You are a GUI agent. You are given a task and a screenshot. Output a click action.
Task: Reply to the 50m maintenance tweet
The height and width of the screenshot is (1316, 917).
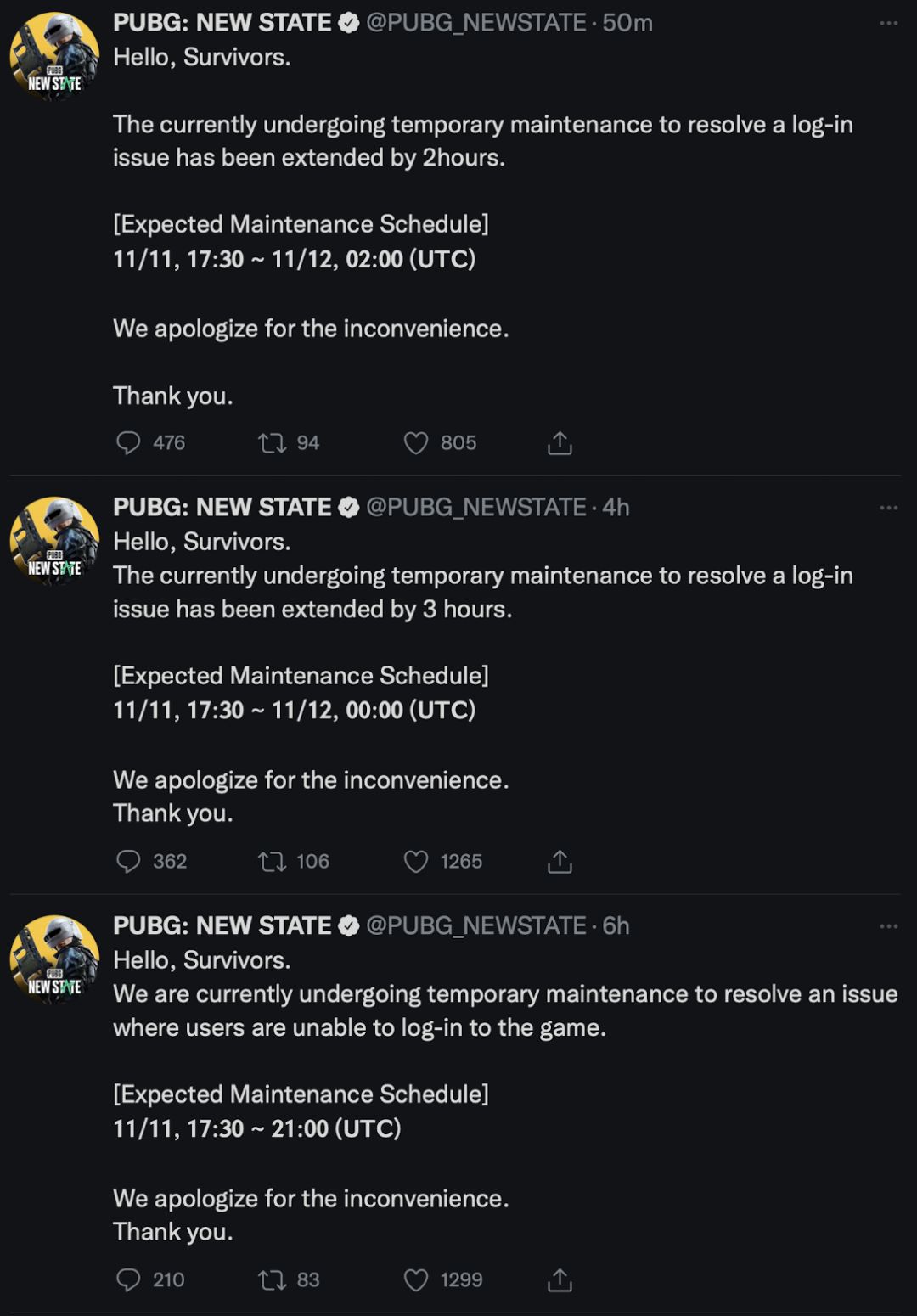tap(128, 443)
